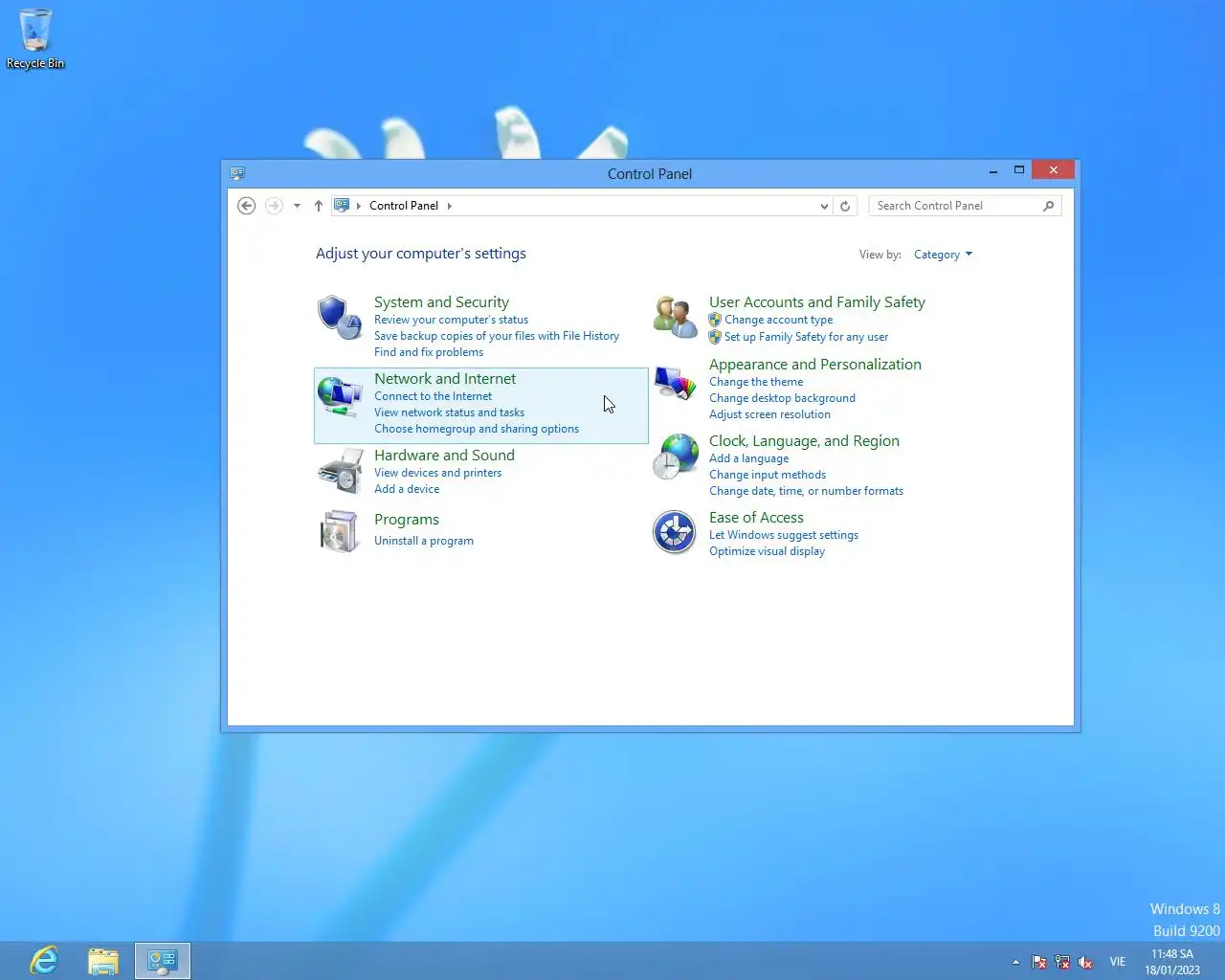Maximize the Control Panel window
Image resolution: width=1225 pixels, height=980 pixels.
[1019, 170]
